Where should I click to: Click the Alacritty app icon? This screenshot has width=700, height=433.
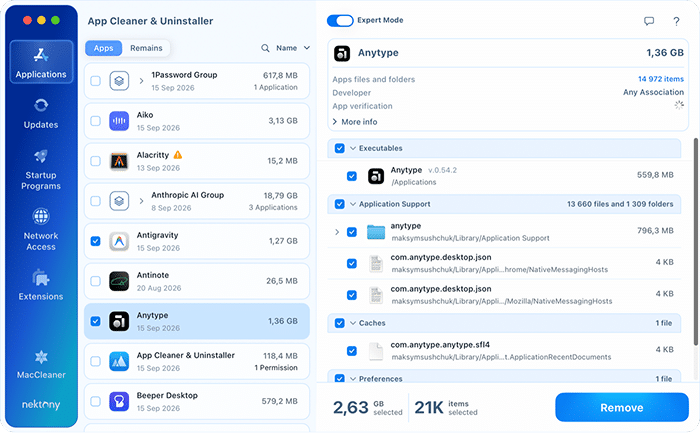click(119, 161)
